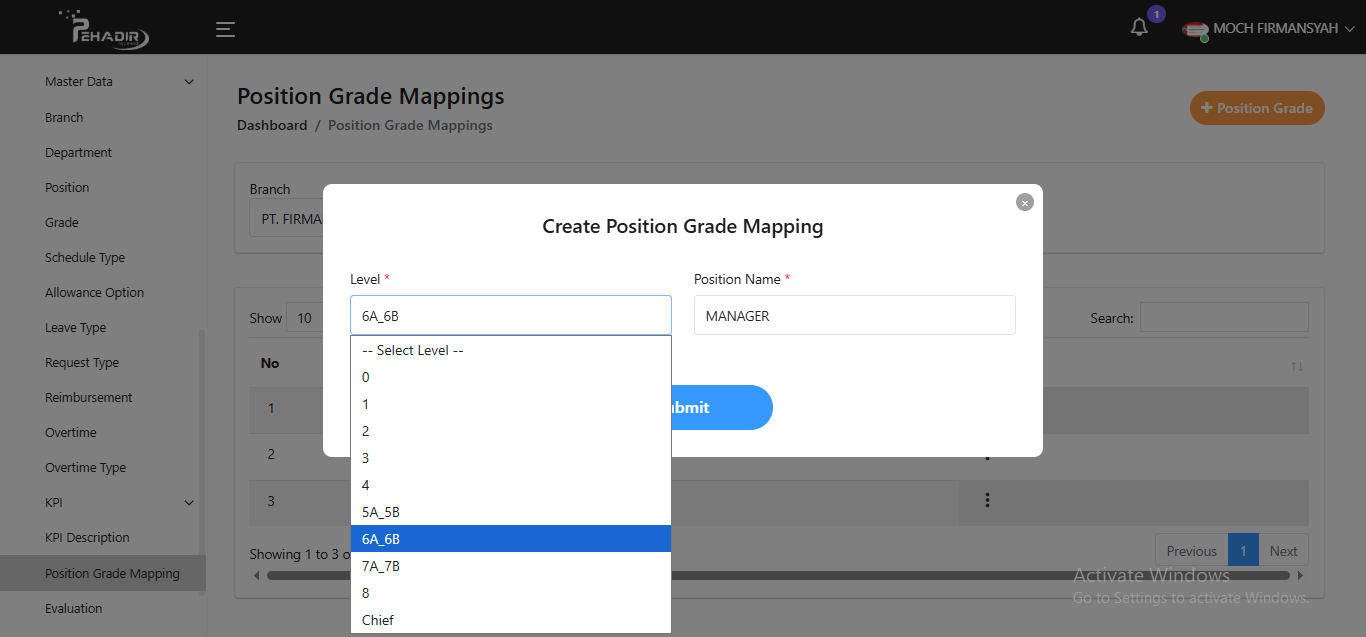Click the user avatar icon
Screen dimensions: 1366x637
1194,30
